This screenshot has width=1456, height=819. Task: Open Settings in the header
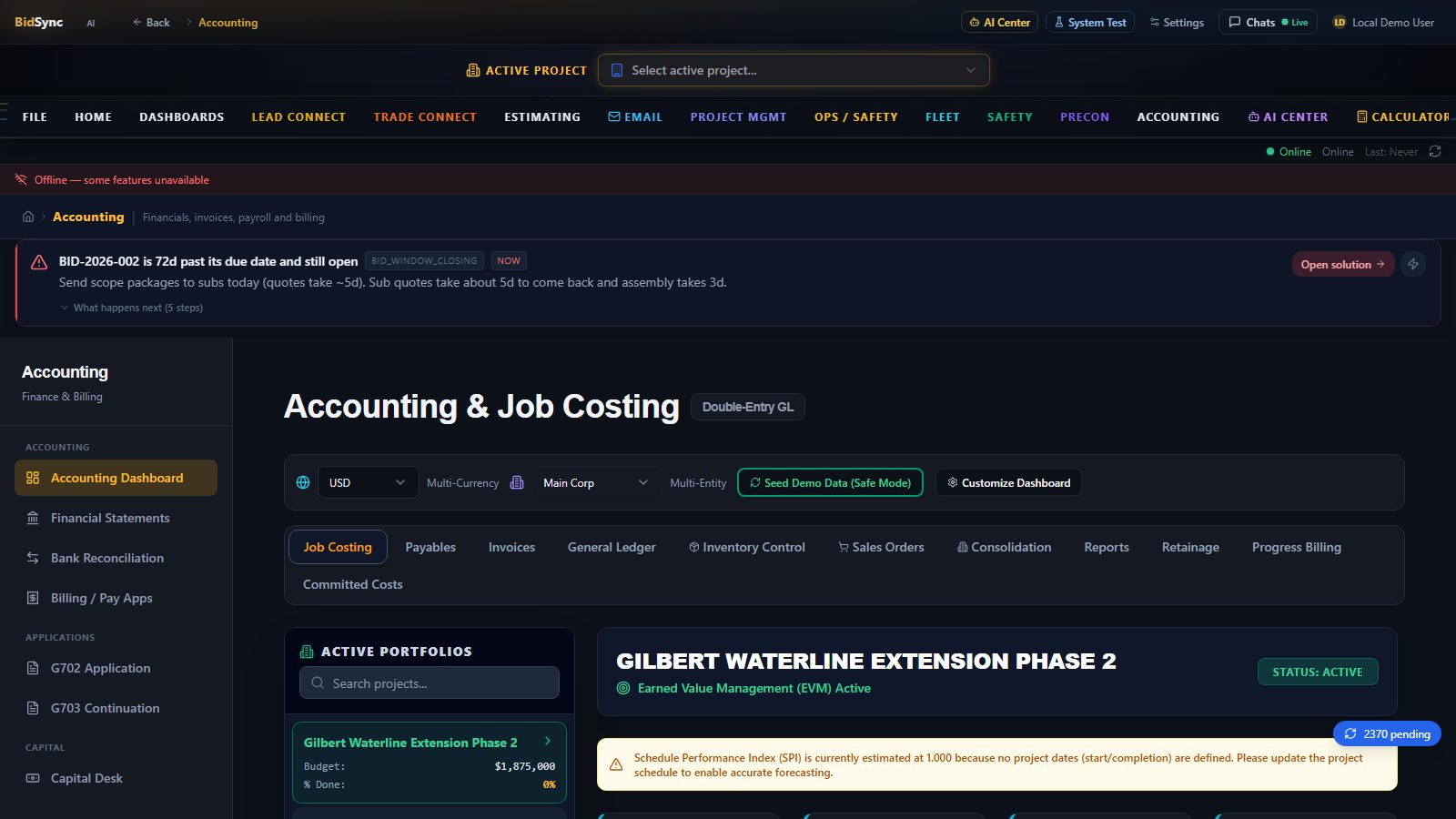click(x=1177, y=22)
